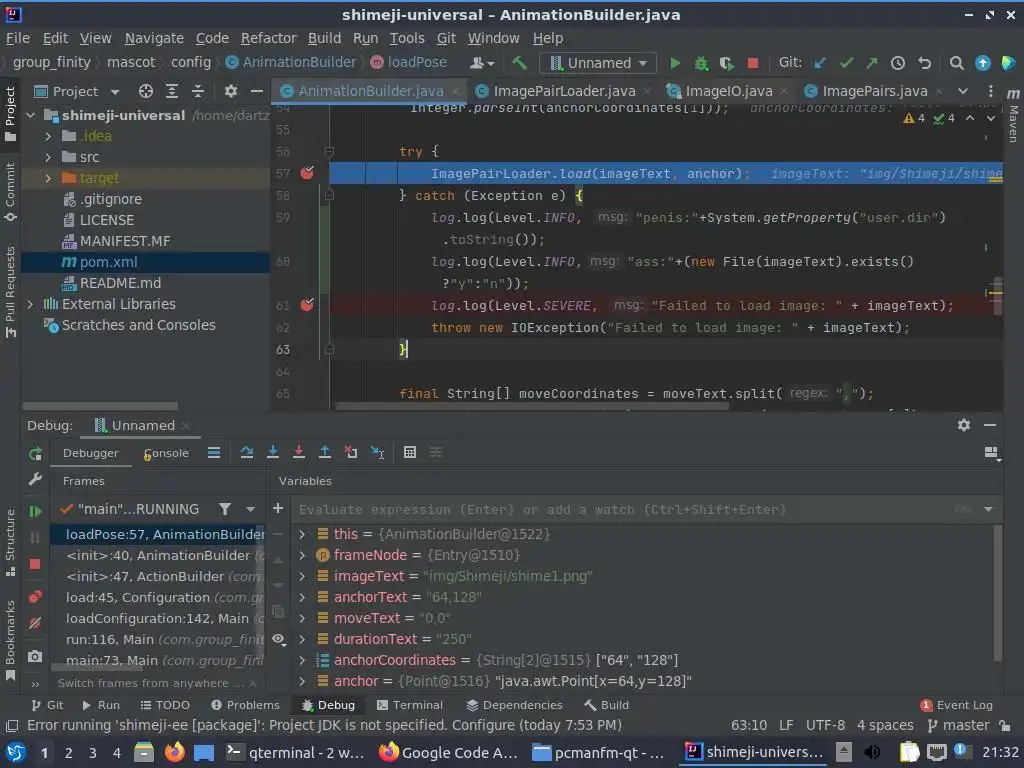
Task: Open the Maven side panel
Action: pyautogui.click(x=1013, y=116)
